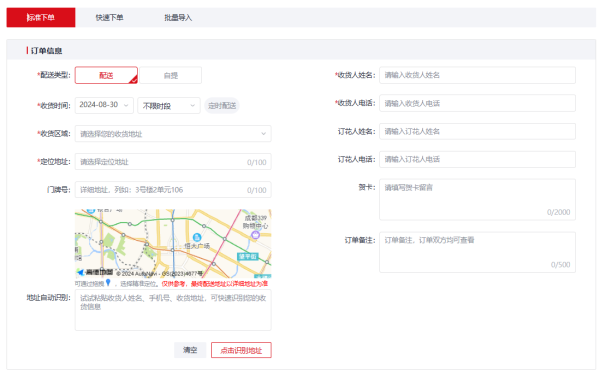Viewport: 600px width, 374px height.
Task: Switch to the 标准下单 tab
Action: 41,18
